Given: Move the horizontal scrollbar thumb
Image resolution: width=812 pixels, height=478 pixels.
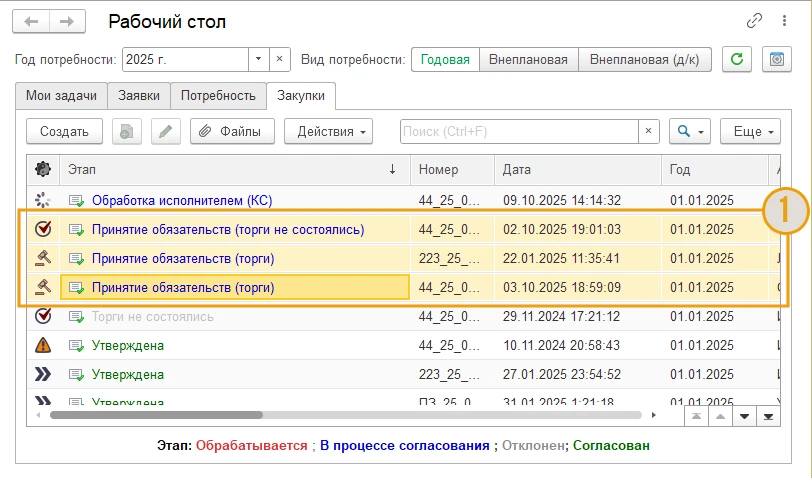Looking at the screenshot, I should (156, 415).
